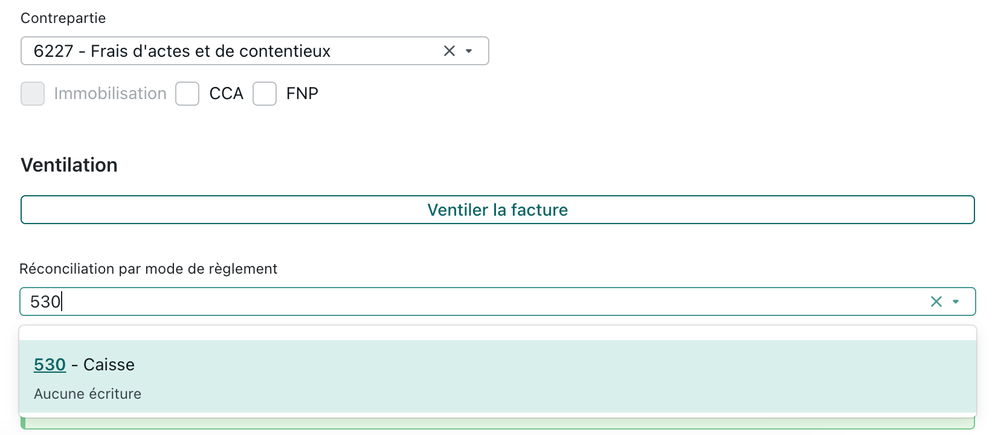This screenshot has width=998, height=435.
Task: Click the Aucune écriture subtitle in the suggestion
Action: pos(88,394)
